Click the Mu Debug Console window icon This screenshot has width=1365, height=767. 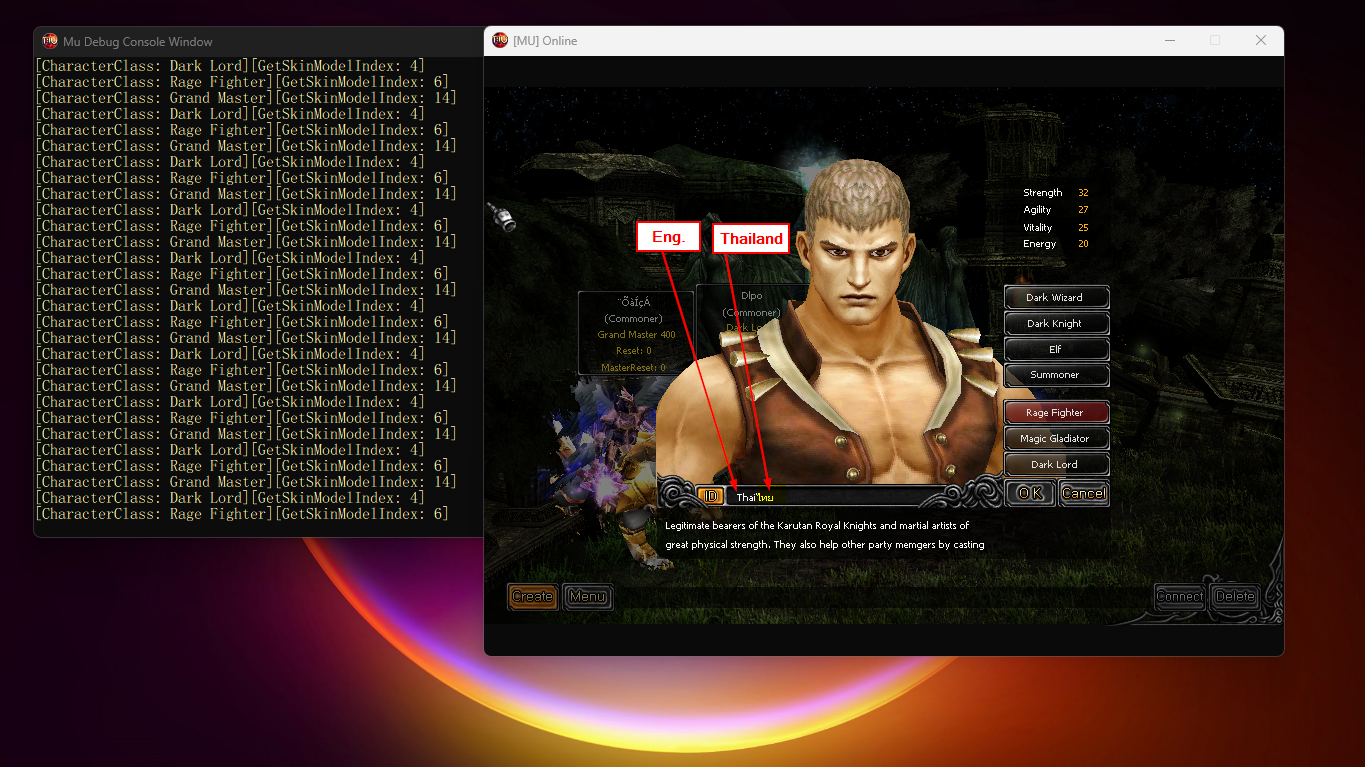coord(49,42)
